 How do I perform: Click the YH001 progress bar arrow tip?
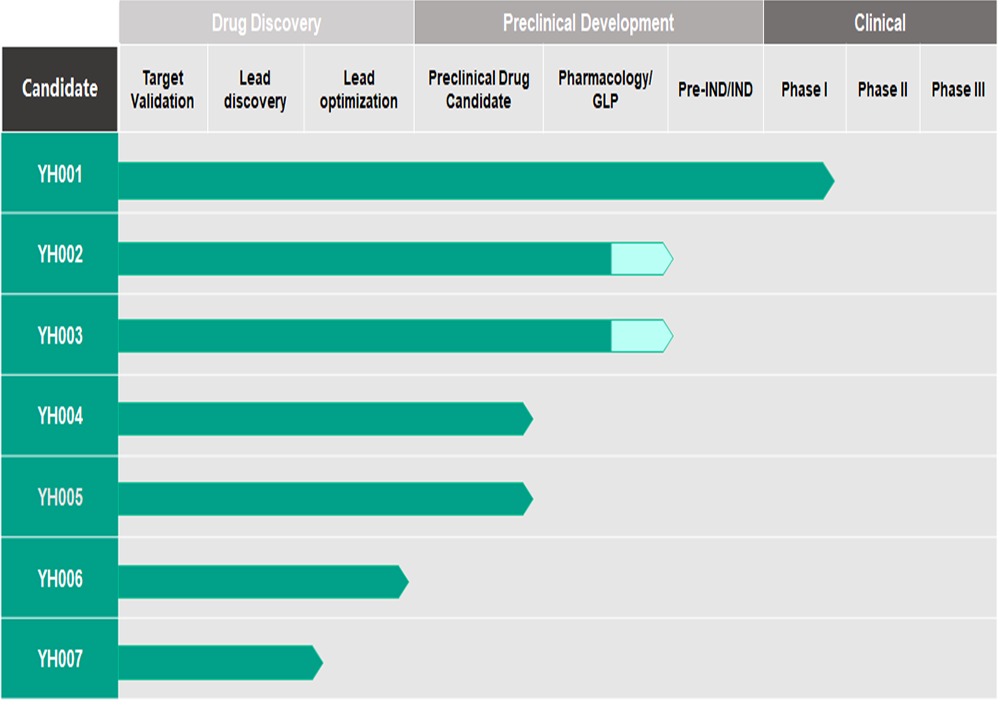(x=827, y=180)
